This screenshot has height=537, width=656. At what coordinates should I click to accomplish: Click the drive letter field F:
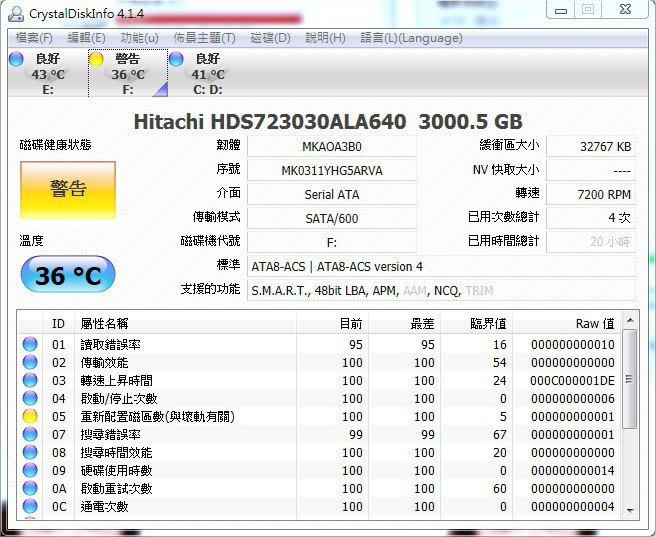[332, 242]
